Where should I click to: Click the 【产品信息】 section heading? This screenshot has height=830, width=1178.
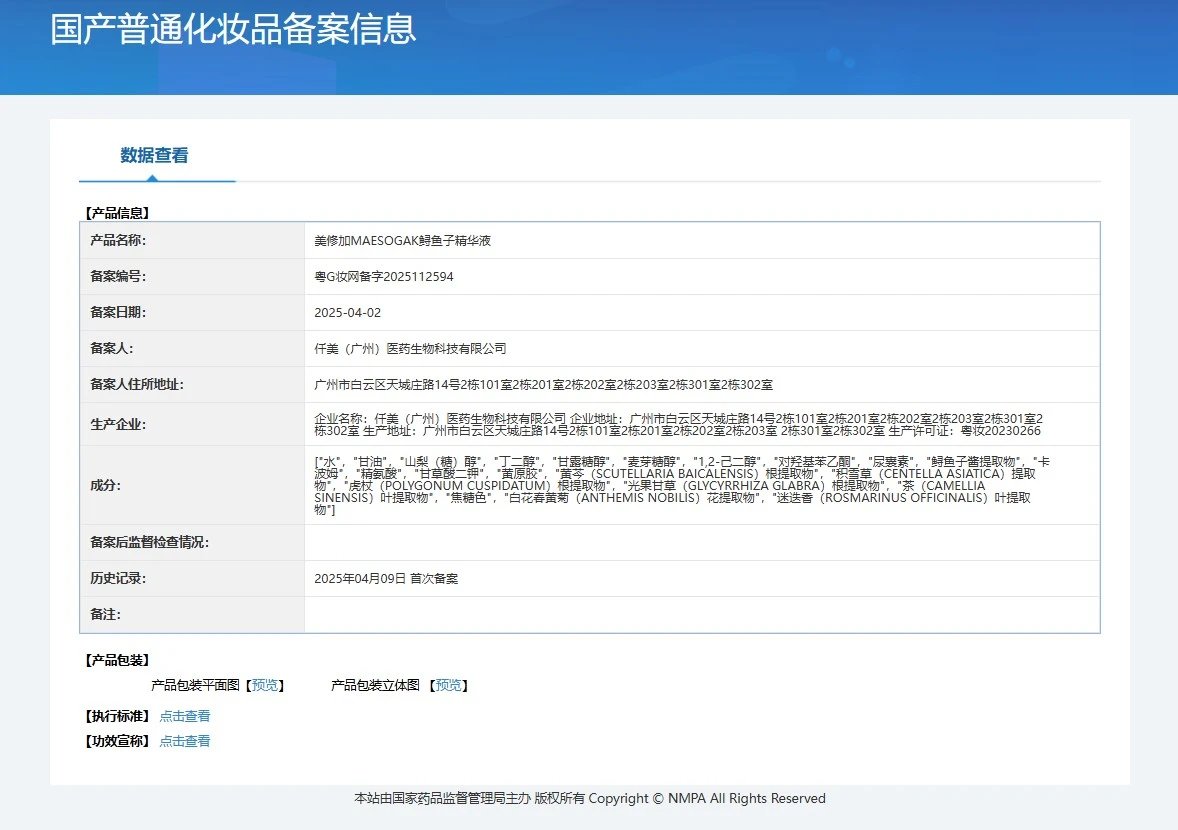point(117,213)
